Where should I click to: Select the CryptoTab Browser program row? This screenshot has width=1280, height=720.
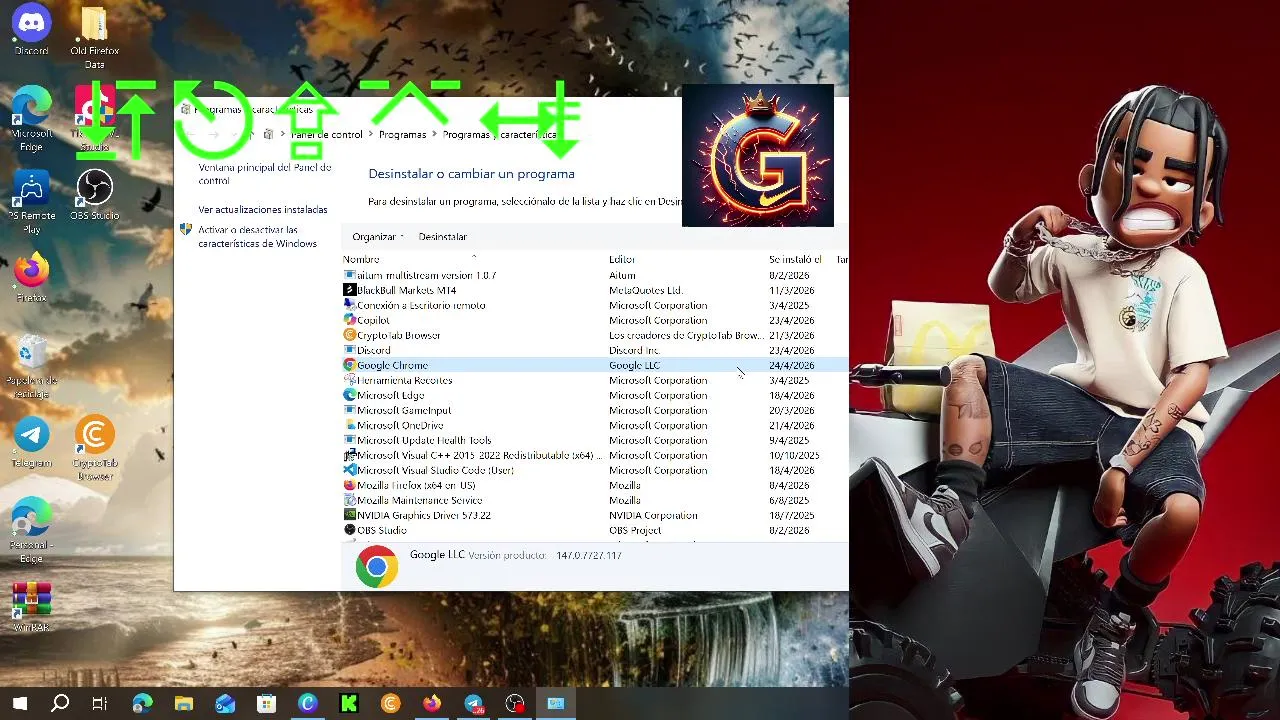tap(595, 335)
